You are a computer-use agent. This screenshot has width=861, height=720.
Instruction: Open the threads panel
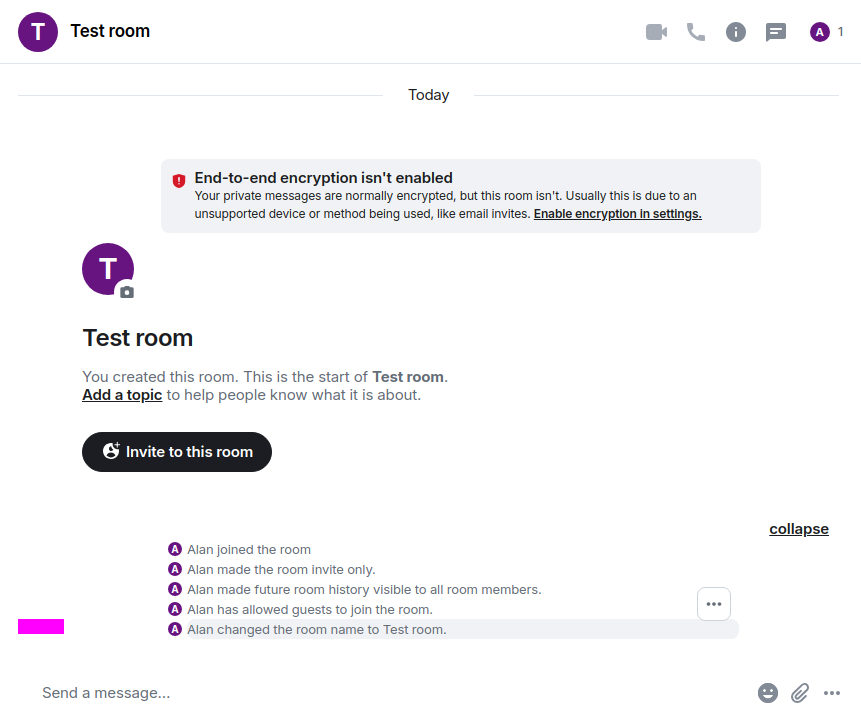click(776, 32)
